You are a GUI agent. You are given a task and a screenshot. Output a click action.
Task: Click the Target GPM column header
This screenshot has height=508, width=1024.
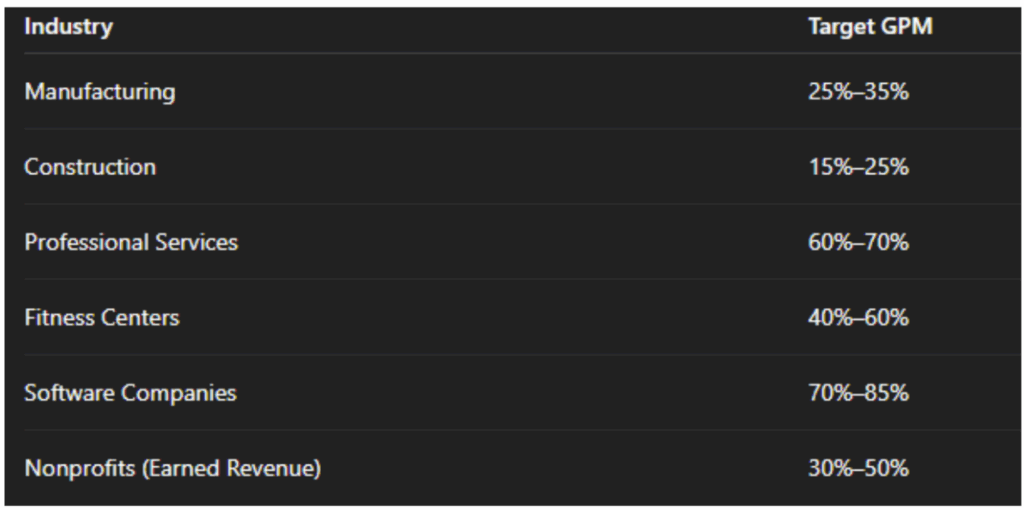[x=871, y=27]
